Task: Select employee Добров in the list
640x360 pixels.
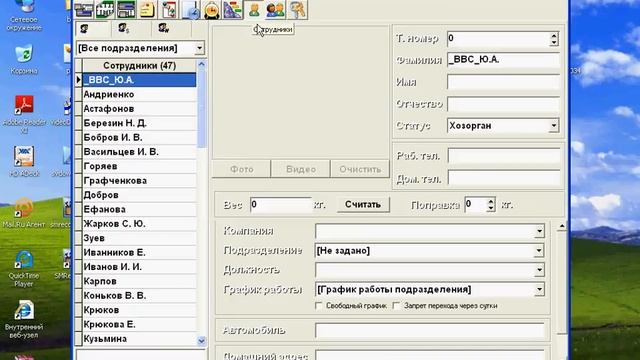Action: tap(139, 195)
